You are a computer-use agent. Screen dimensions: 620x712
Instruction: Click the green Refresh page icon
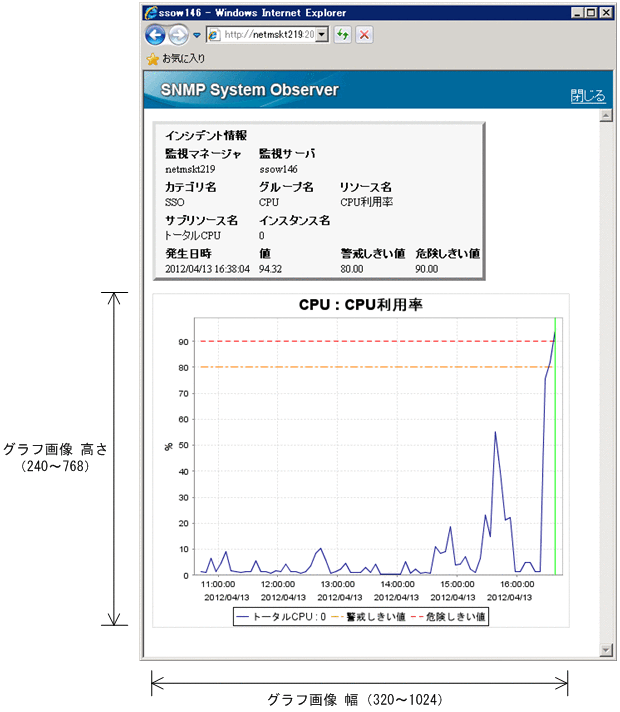coord(343,35)
